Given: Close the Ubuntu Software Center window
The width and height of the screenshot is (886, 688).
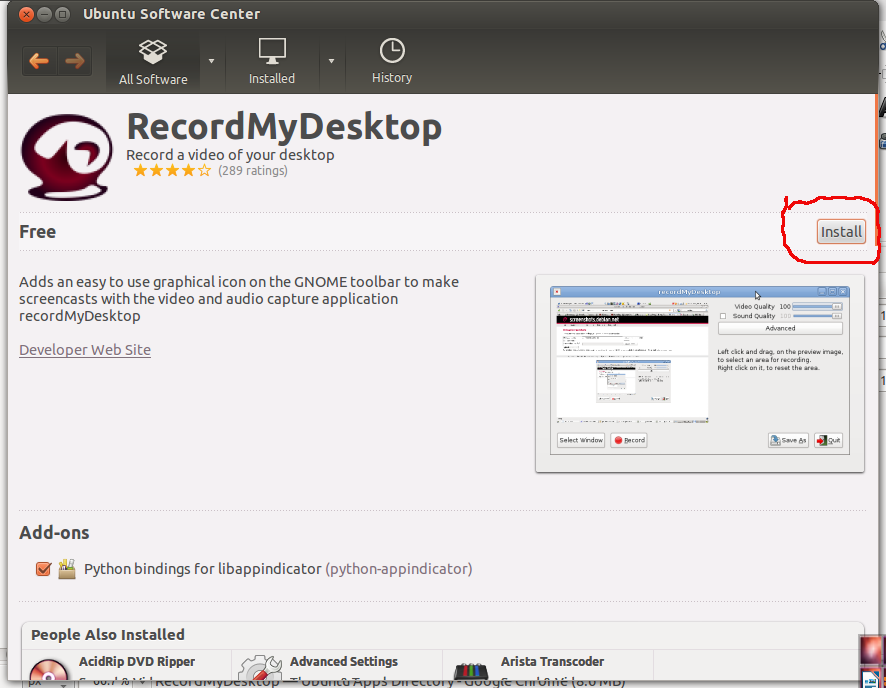Looking at the screenshot, I should point(26,14).
